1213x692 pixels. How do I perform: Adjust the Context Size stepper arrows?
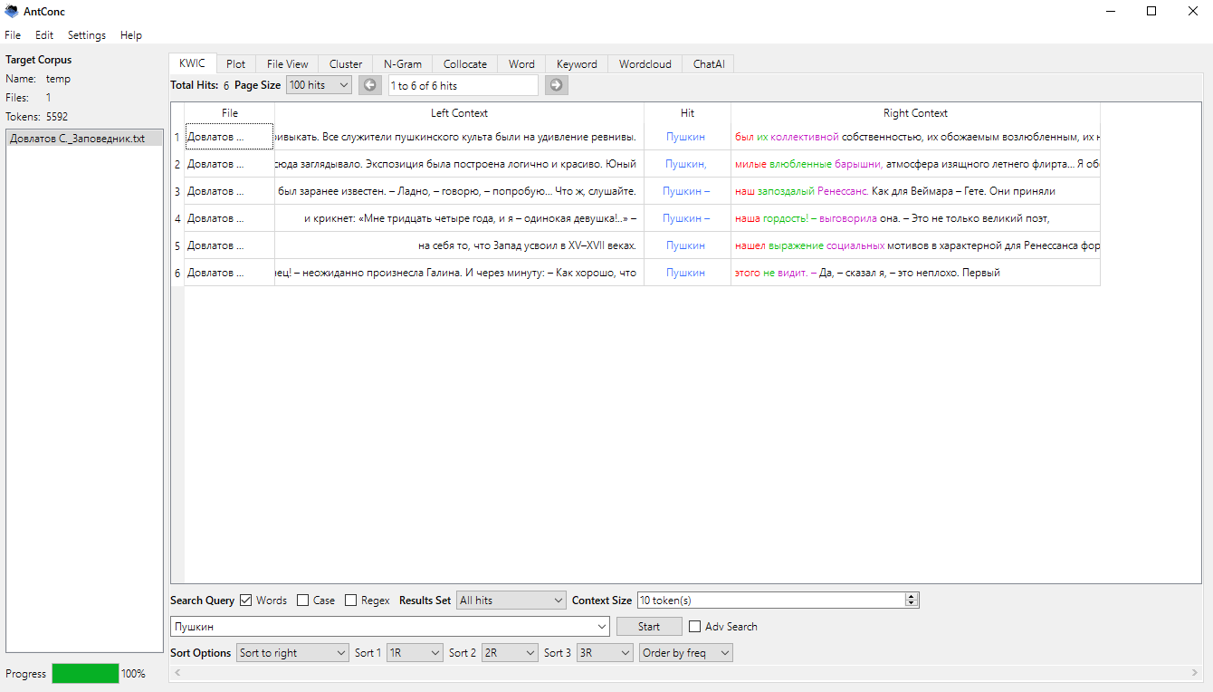[x=911, y=600]
